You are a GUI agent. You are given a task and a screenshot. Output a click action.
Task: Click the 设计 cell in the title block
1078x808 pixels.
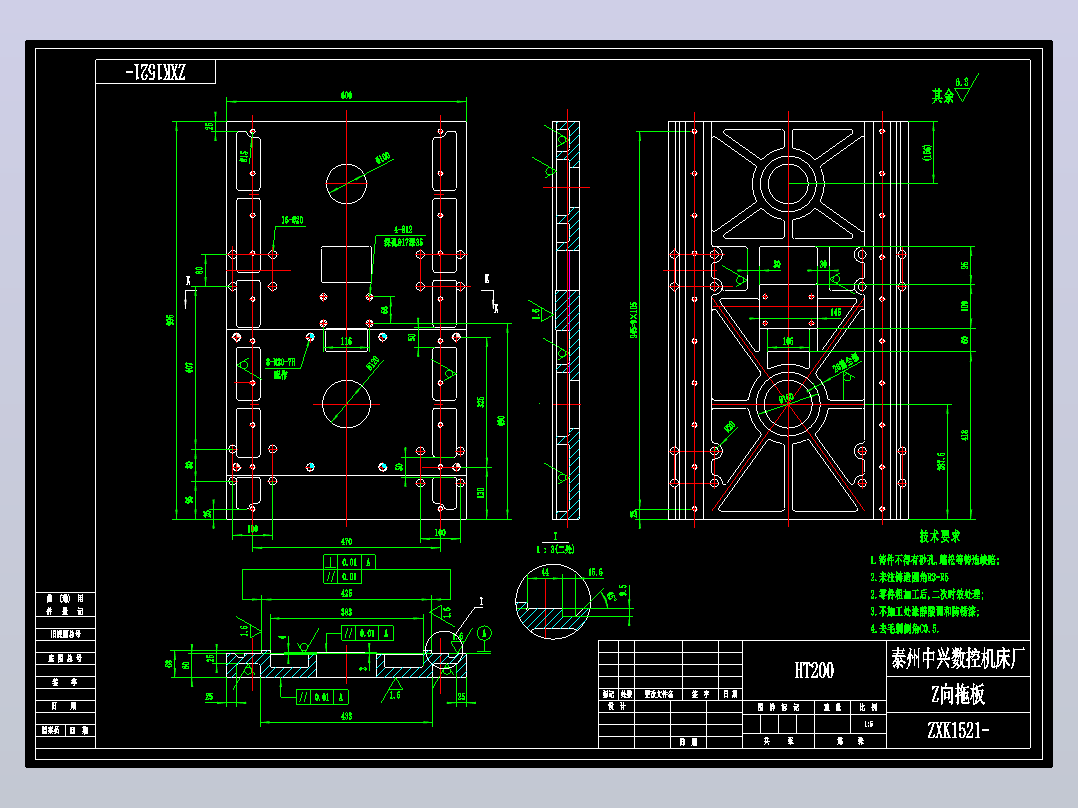click(617, 706)
